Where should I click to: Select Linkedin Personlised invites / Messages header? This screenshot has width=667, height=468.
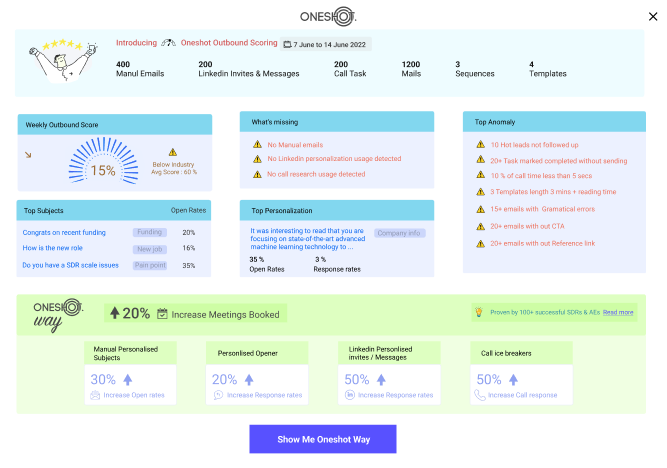coord(389,353)
